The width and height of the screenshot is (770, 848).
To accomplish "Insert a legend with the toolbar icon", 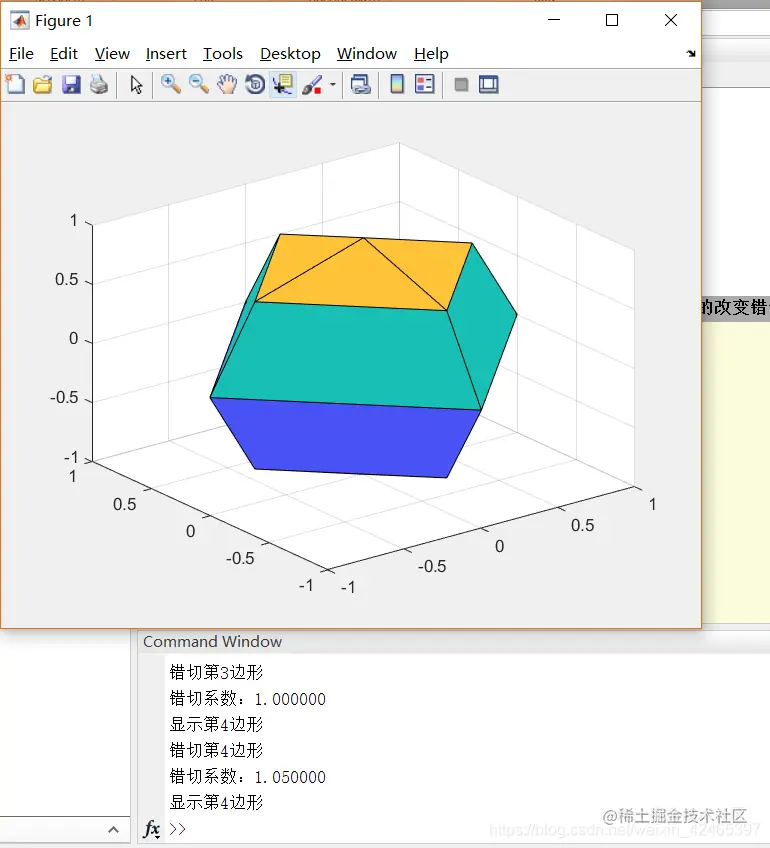I will [x=424, y=84].
